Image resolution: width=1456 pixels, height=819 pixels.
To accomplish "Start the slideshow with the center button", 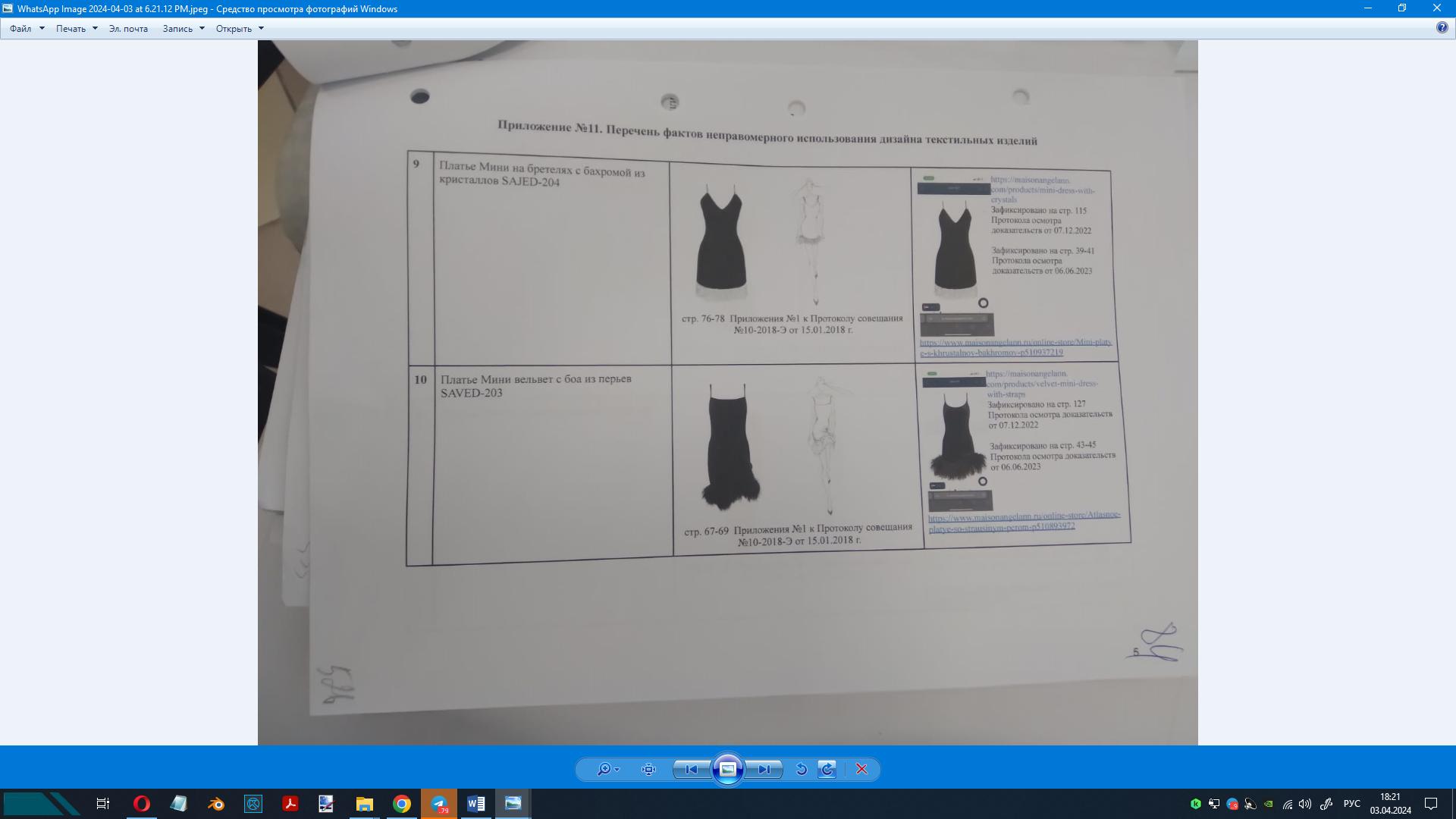I will [727, 769].
